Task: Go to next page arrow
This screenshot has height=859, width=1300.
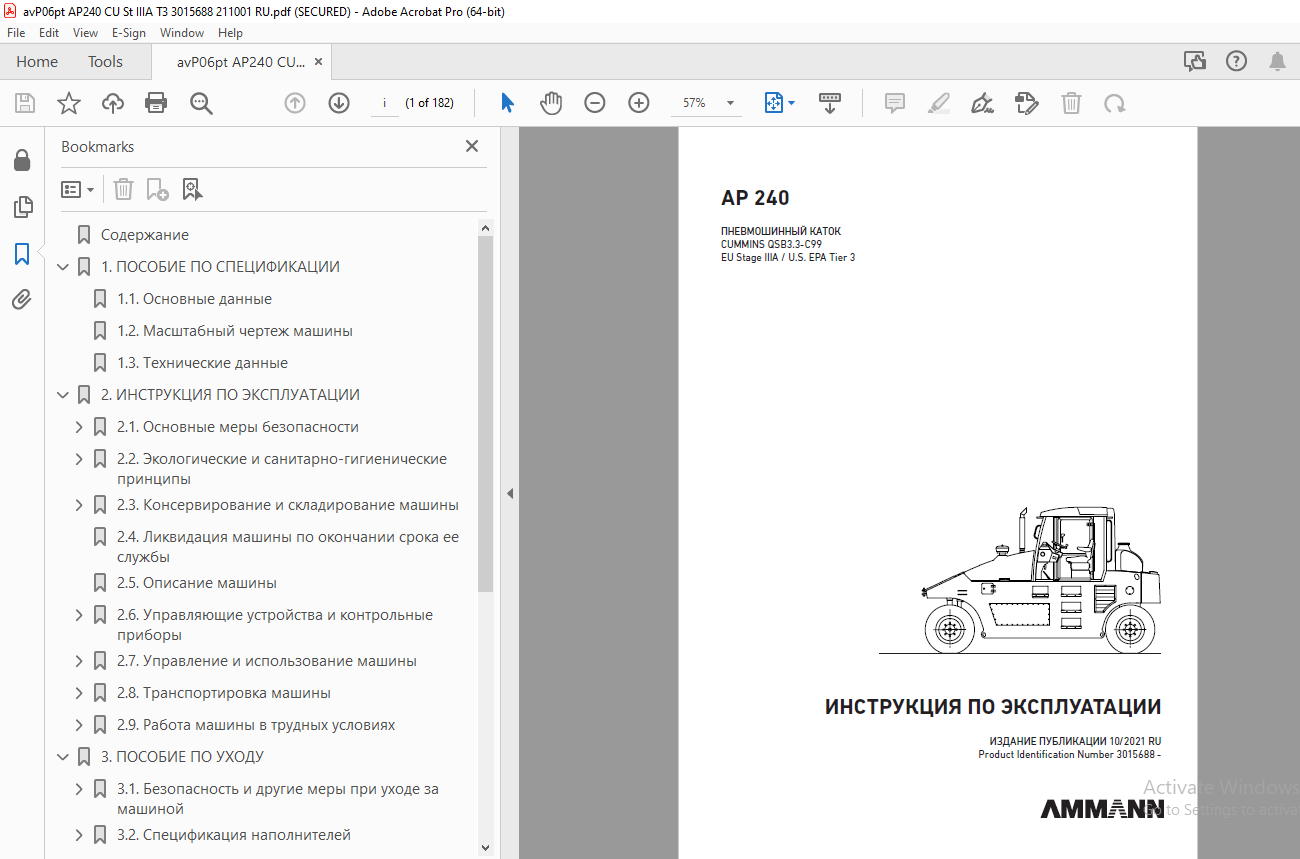Action: point(339,103)
